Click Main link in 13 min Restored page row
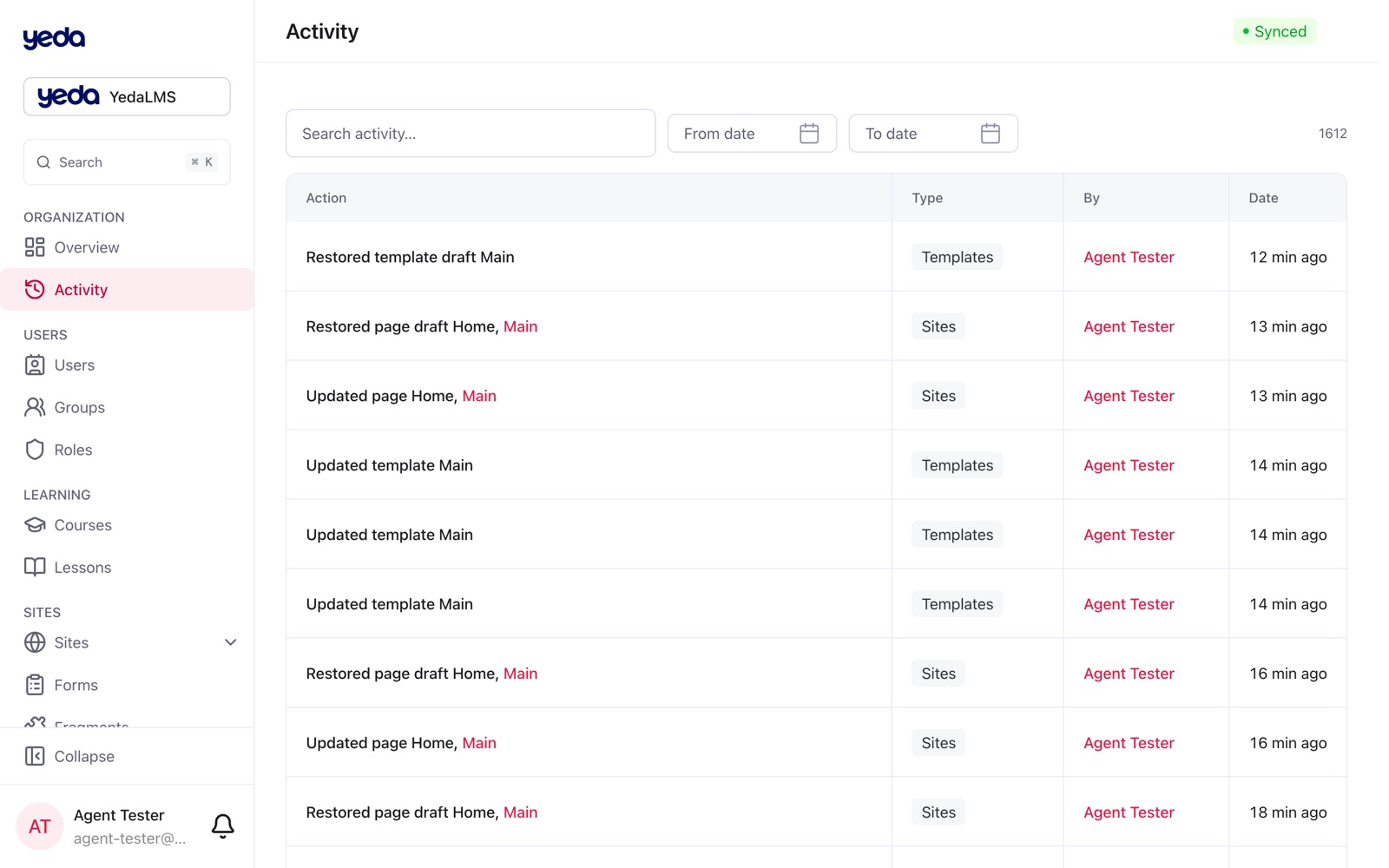 (x=520, y=326)
